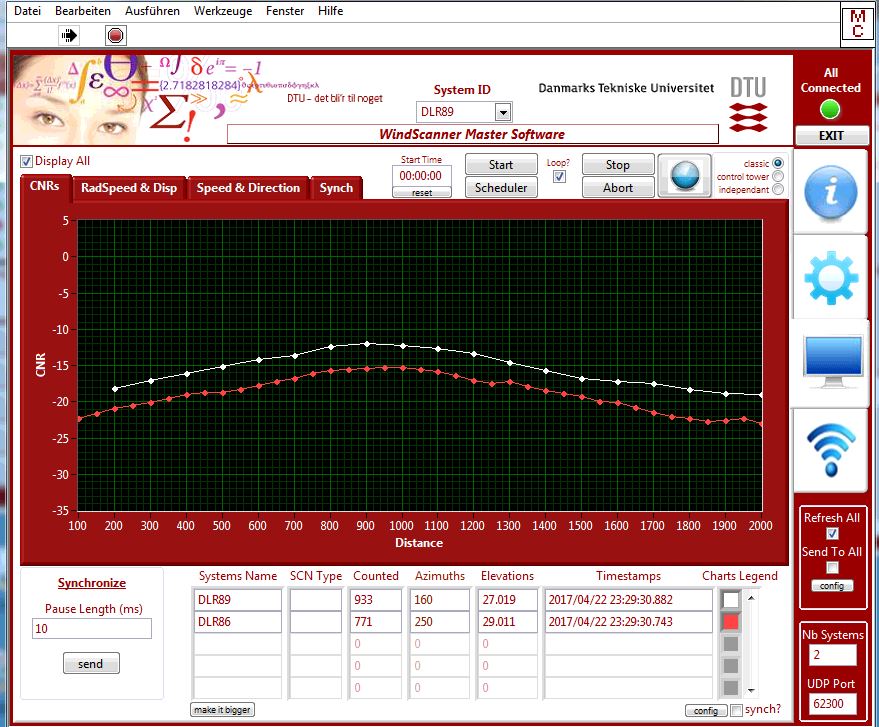Toggle the Loop? checkbox
Viewport: 879px width, 727px height.
559,177
